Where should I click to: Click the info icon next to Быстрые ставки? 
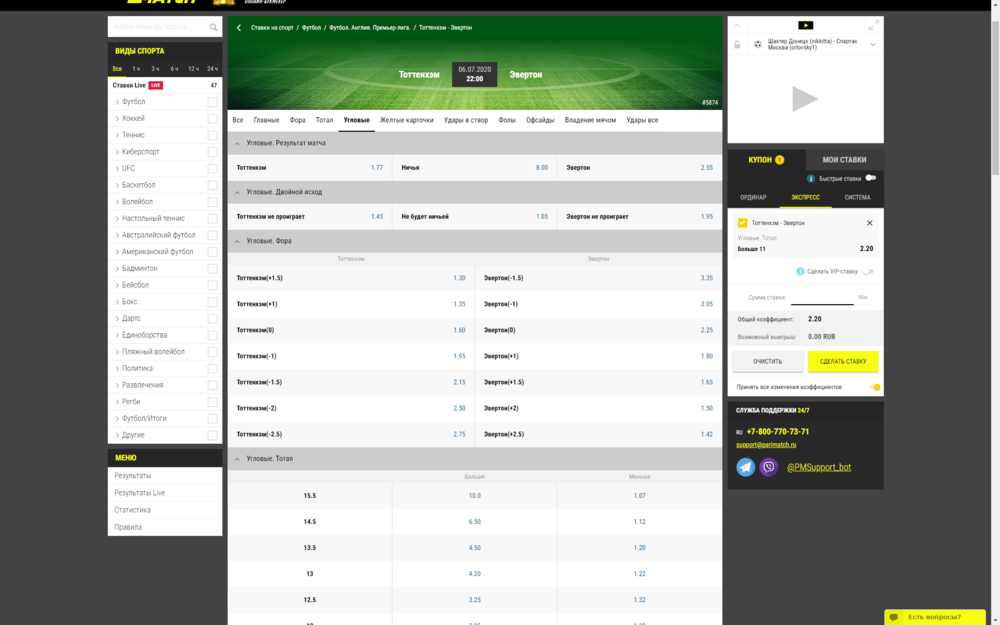pyautogui.click(x=811, y=179)
